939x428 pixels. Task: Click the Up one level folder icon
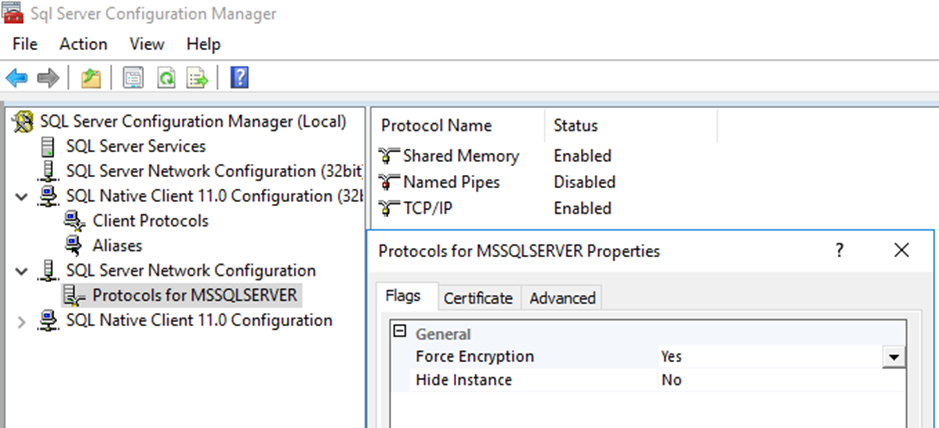(x=91, y=78)
